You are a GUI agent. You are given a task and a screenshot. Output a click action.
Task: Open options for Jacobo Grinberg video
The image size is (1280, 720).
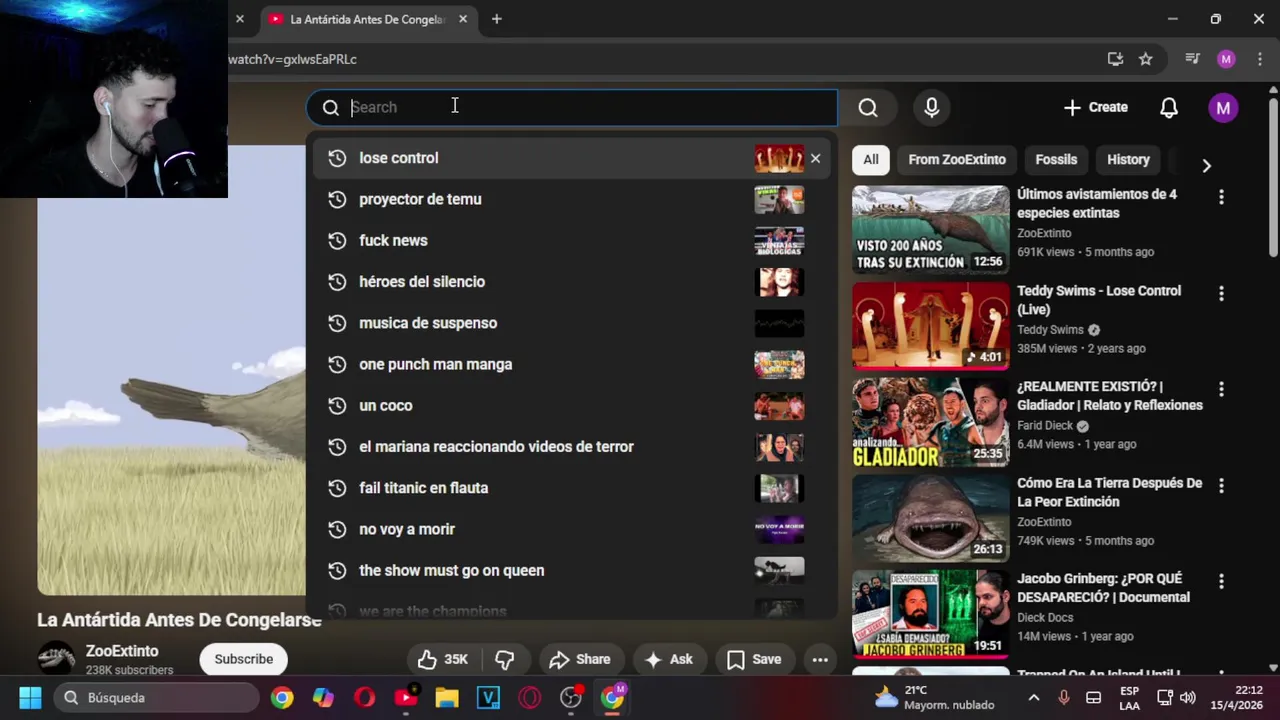1221,581
